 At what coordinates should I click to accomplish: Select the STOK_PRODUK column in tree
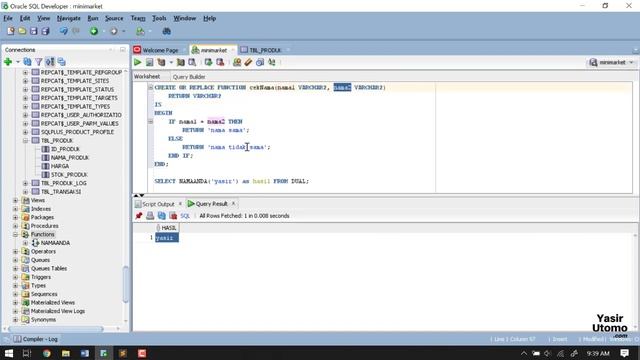[x=69, y=175]
